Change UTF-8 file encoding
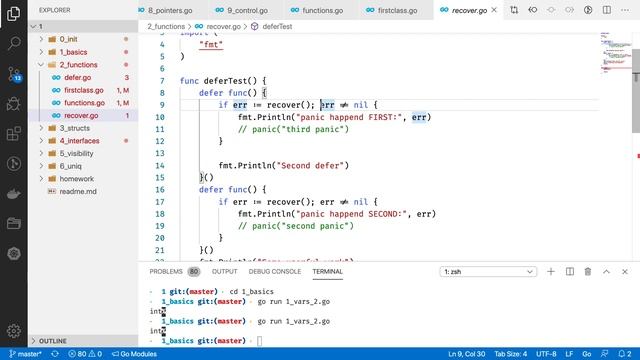This screenshot has width=640, height=360. click(546, 354)
